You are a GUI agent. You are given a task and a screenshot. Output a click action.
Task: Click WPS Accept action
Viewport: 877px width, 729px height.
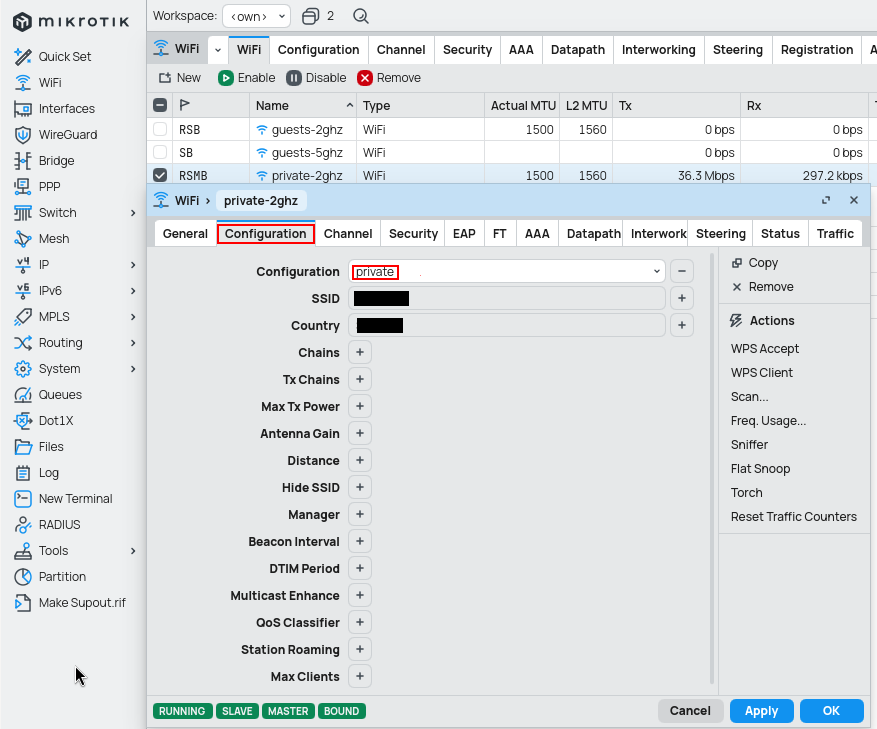point(765,349)
